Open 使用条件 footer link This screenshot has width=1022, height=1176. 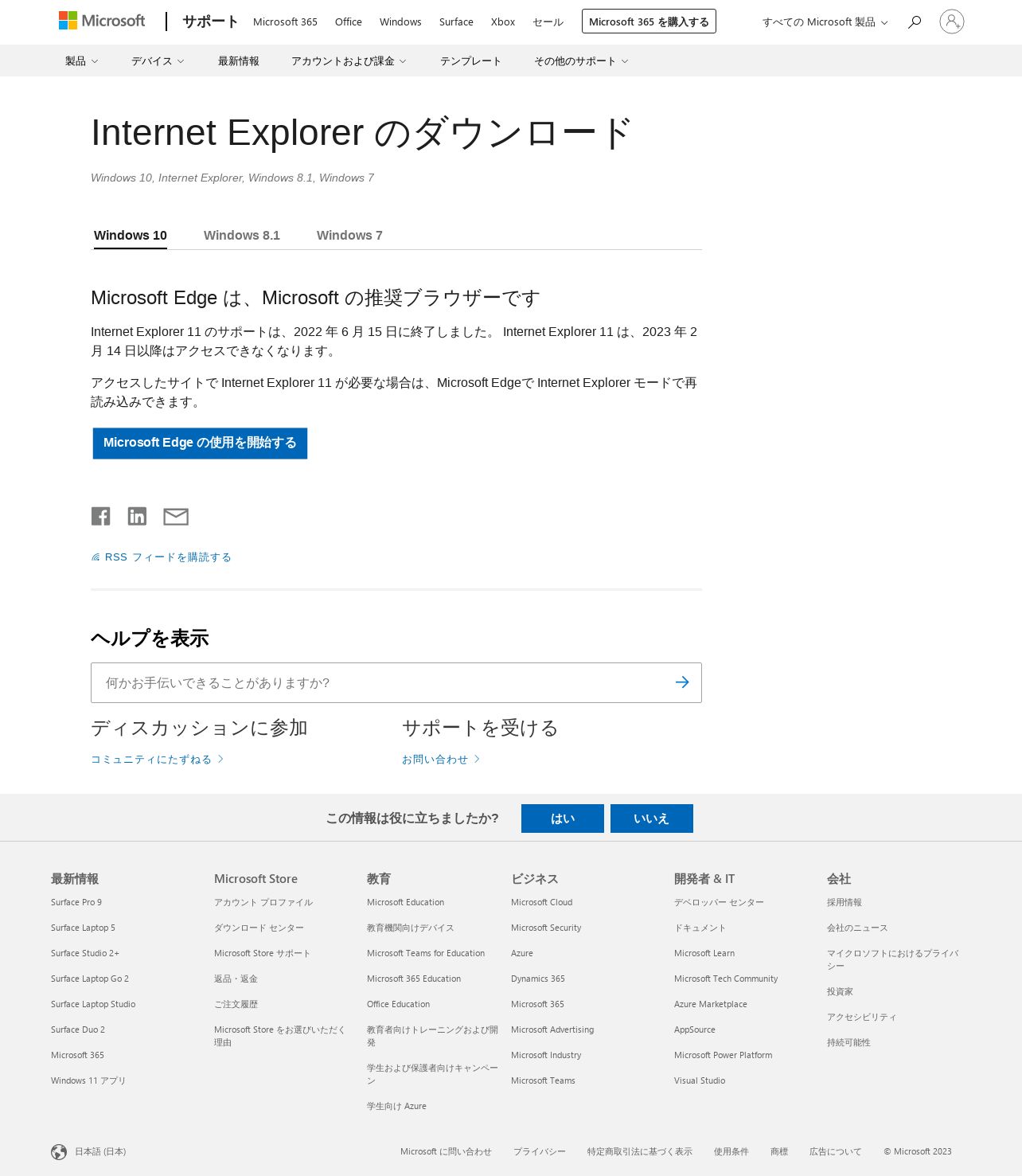[731, 1151]
